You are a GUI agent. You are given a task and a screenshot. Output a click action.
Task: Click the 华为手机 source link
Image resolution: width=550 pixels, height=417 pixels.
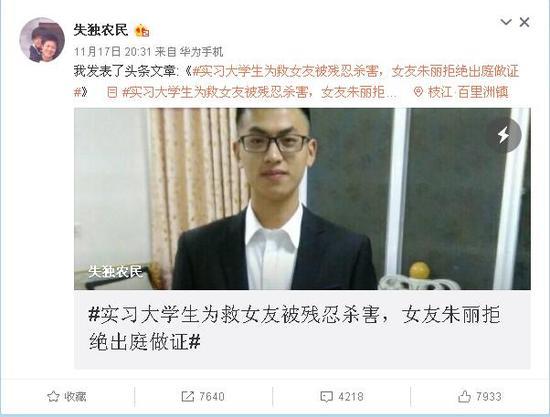pos(201,52)
